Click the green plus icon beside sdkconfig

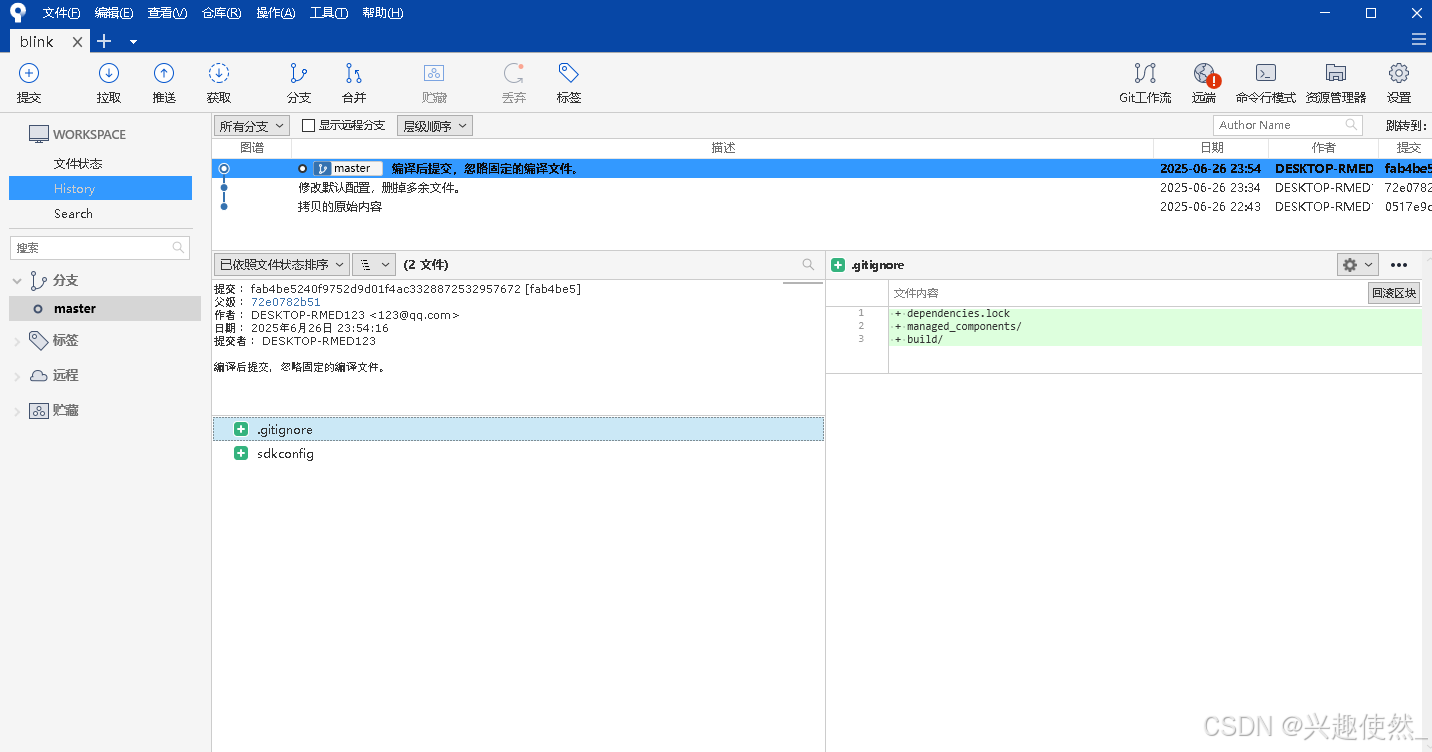click(x=241, y=454)
